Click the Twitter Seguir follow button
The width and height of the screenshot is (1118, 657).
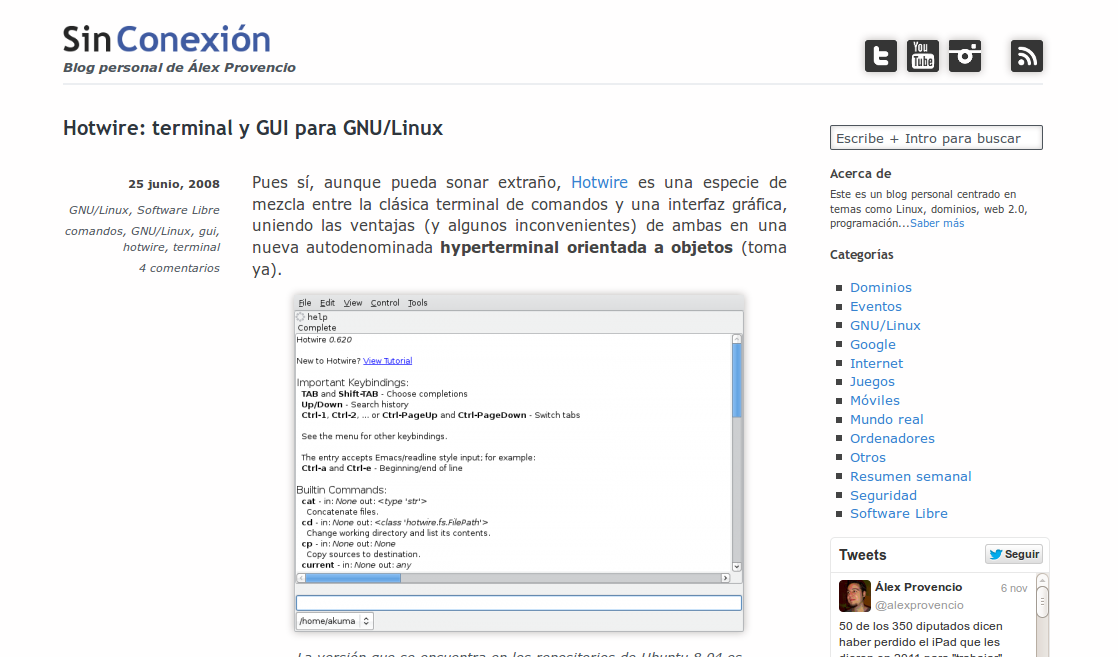(1014, 554)
